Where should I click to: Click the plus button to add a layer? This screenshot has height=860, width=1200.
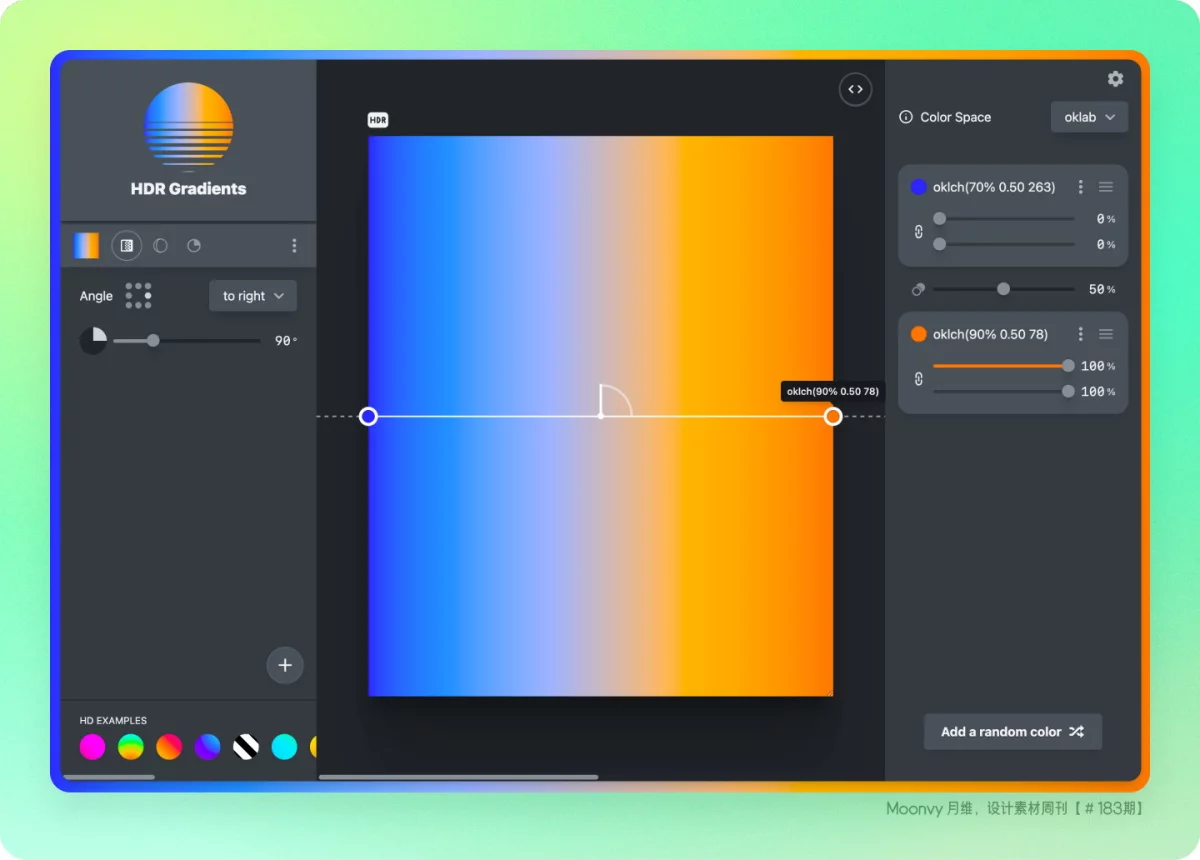pyautogui.click(x=285, y=665)
